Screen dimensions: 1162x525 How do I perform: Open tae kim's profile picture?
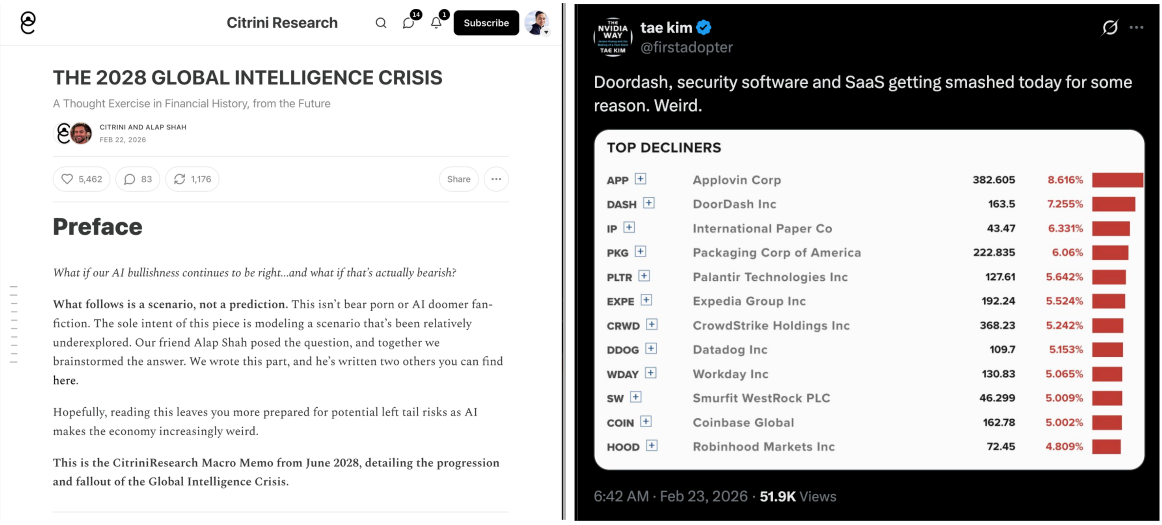[611, 37]
